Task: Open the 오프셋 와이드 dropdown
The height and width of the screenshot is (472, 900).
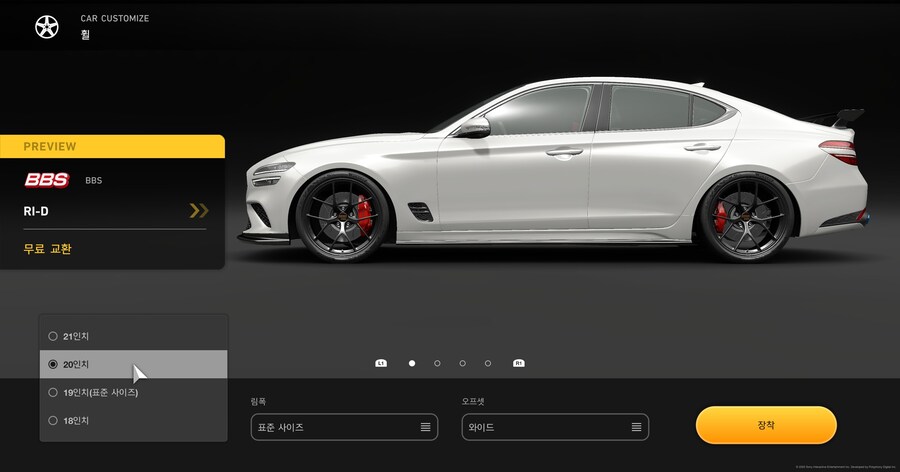Action: [555, 427]
